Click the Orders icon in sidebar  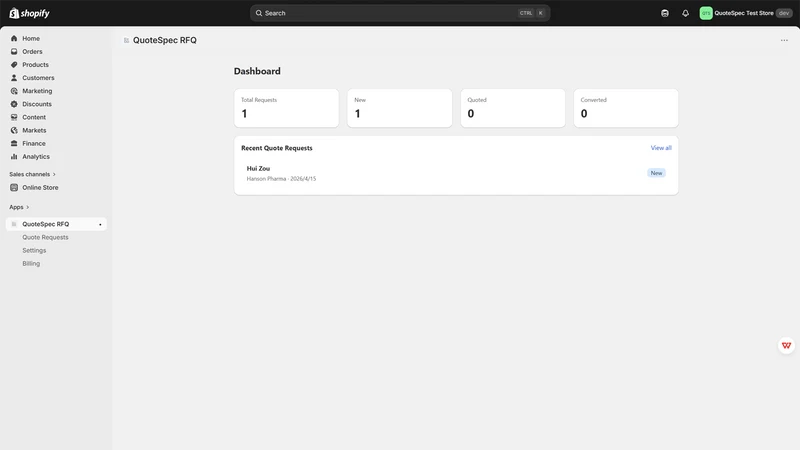(x=14, y=52)
